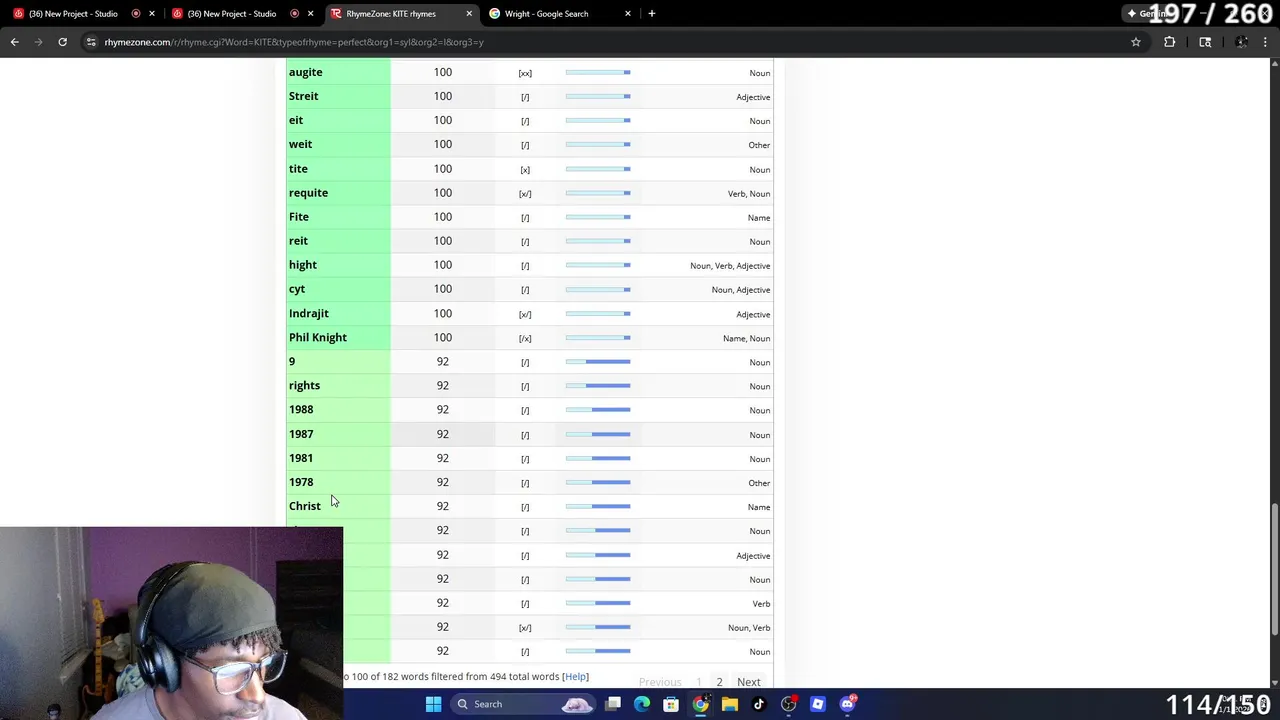Open the word 'Streit'
The image size is (1280, 720).
tap(303, 96)
